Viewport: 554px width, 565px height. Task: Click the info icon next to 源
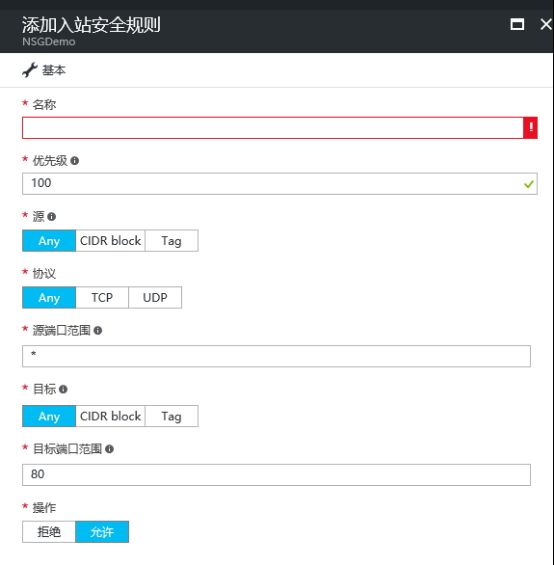52,217
